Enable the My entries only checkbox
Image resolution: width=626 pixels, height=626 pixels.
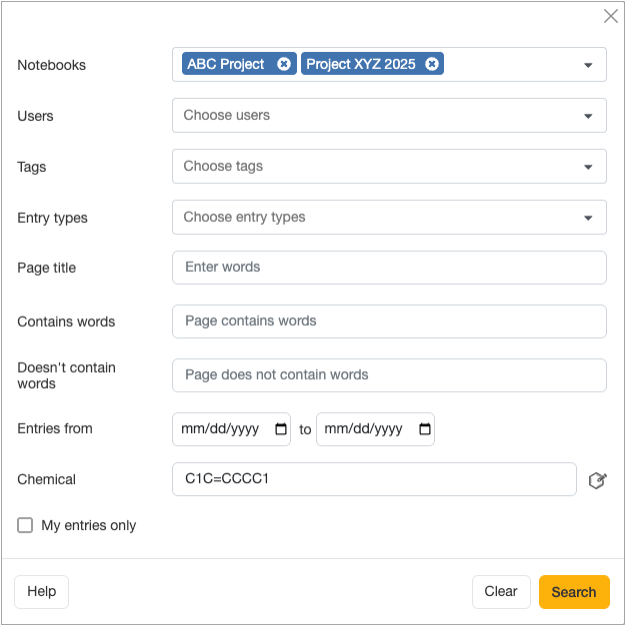(x=26, y=525)
